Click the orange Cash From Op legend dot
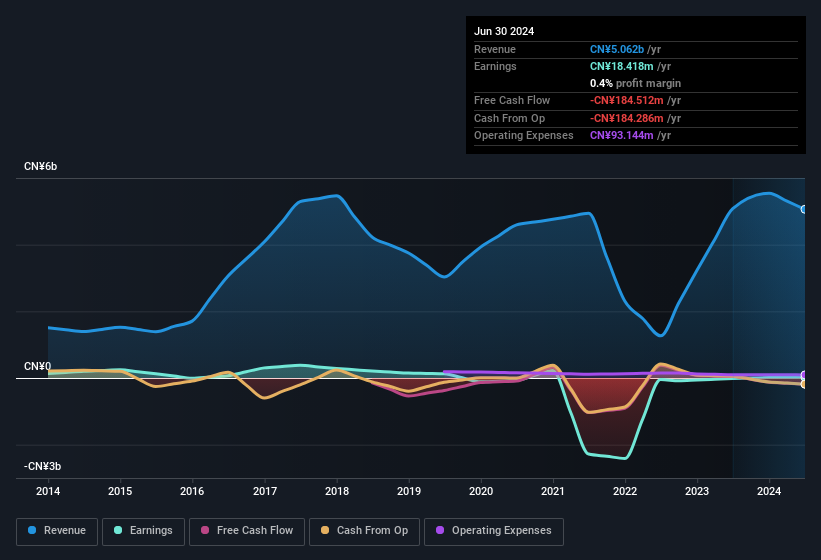 pyautogui.click(x=325, y=530)
